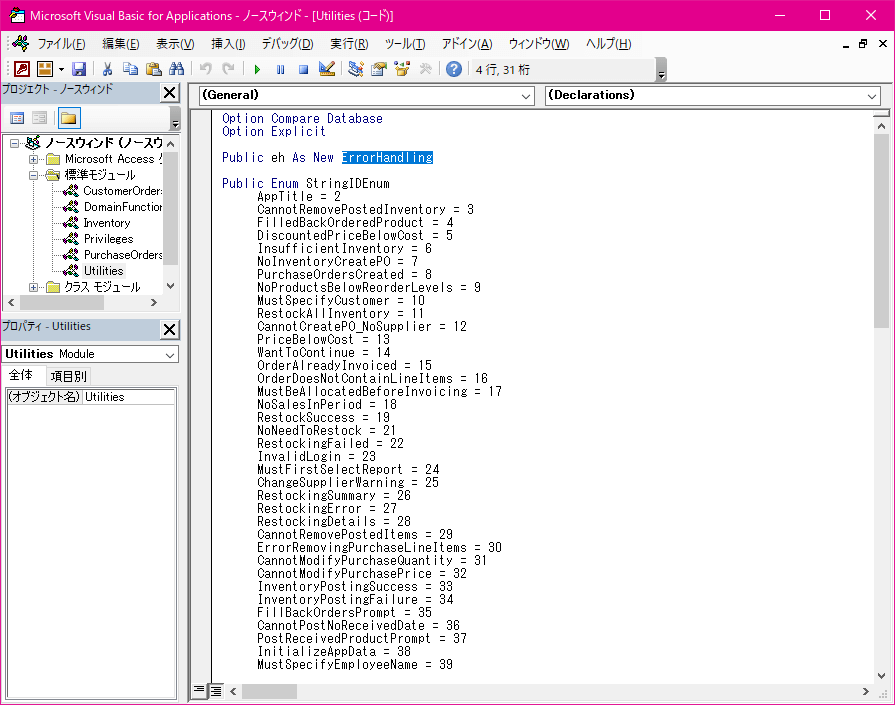Select the Inventory module in the tree
Viewport: 895px width, 705px height.
pos(106,223)
